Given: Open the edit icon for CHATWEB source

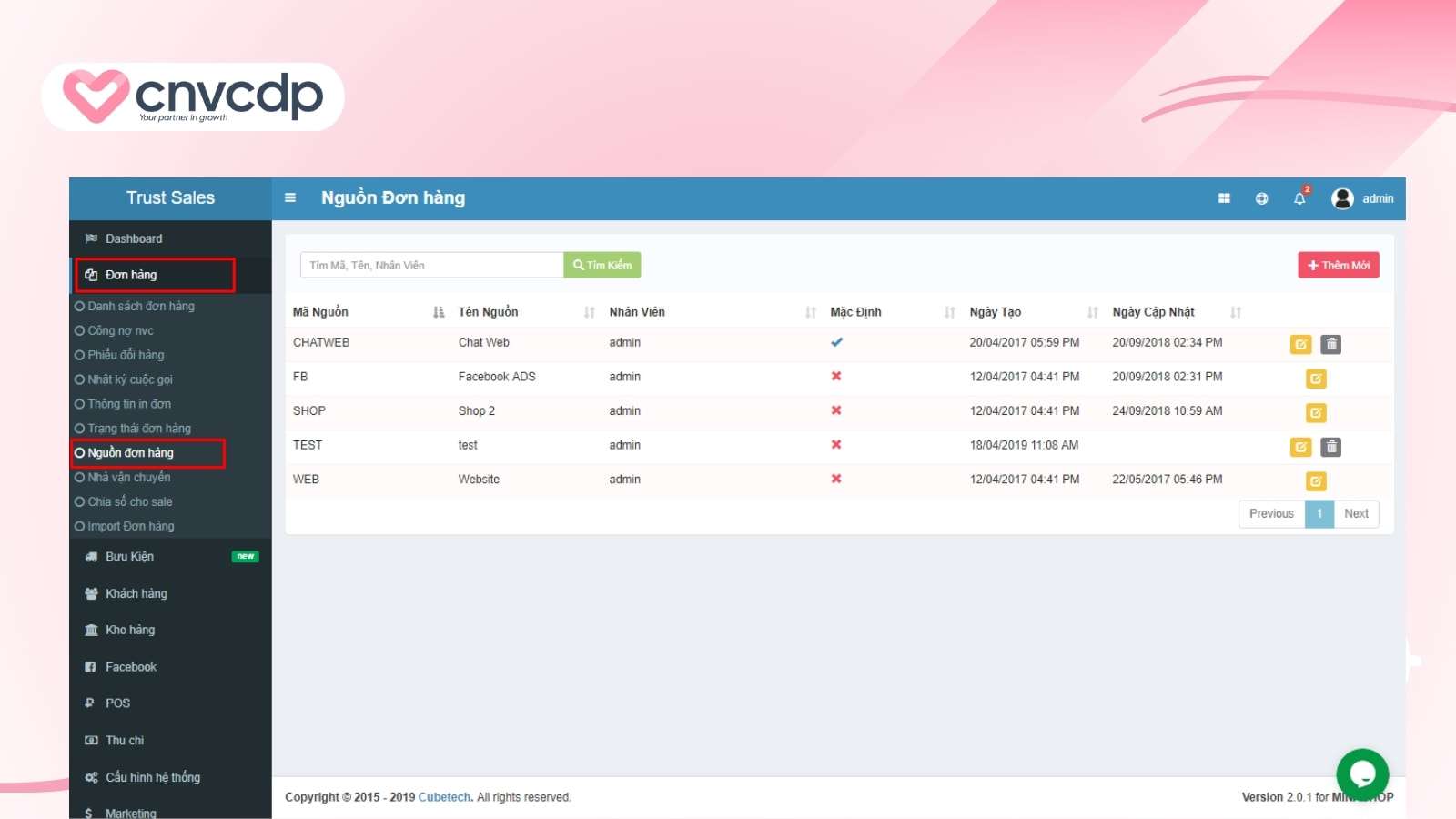Looking at the screenshot, I should click(1299, 344).
